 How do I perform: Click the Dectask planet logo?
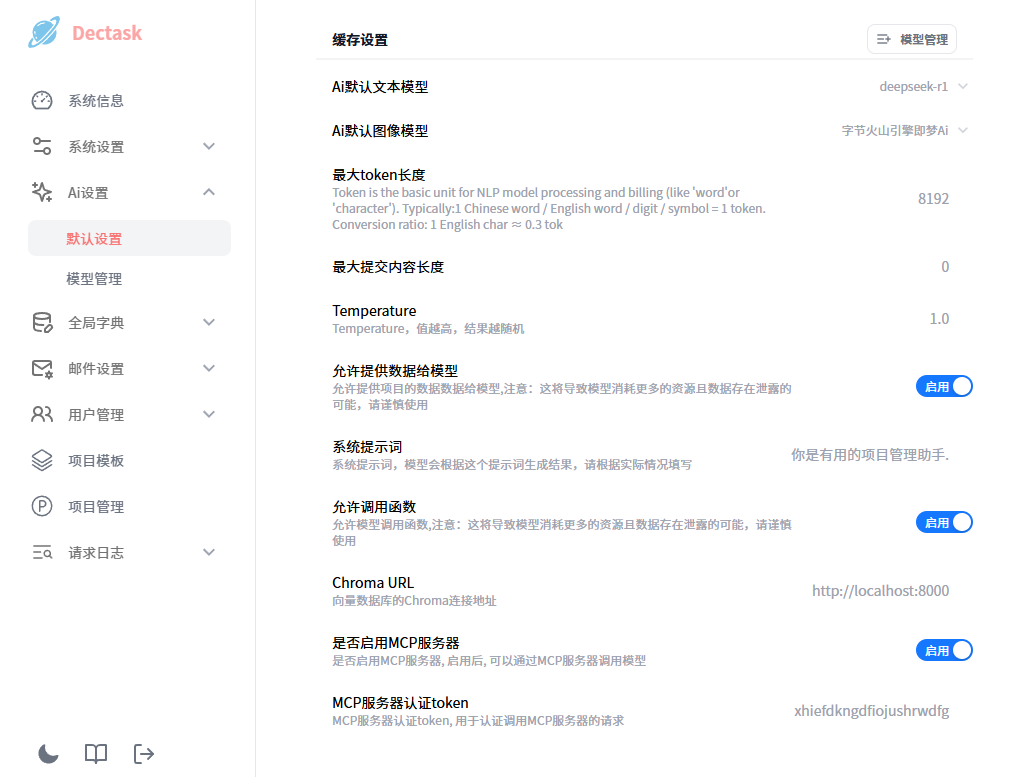pyautogui.click(x=42, y=33)
